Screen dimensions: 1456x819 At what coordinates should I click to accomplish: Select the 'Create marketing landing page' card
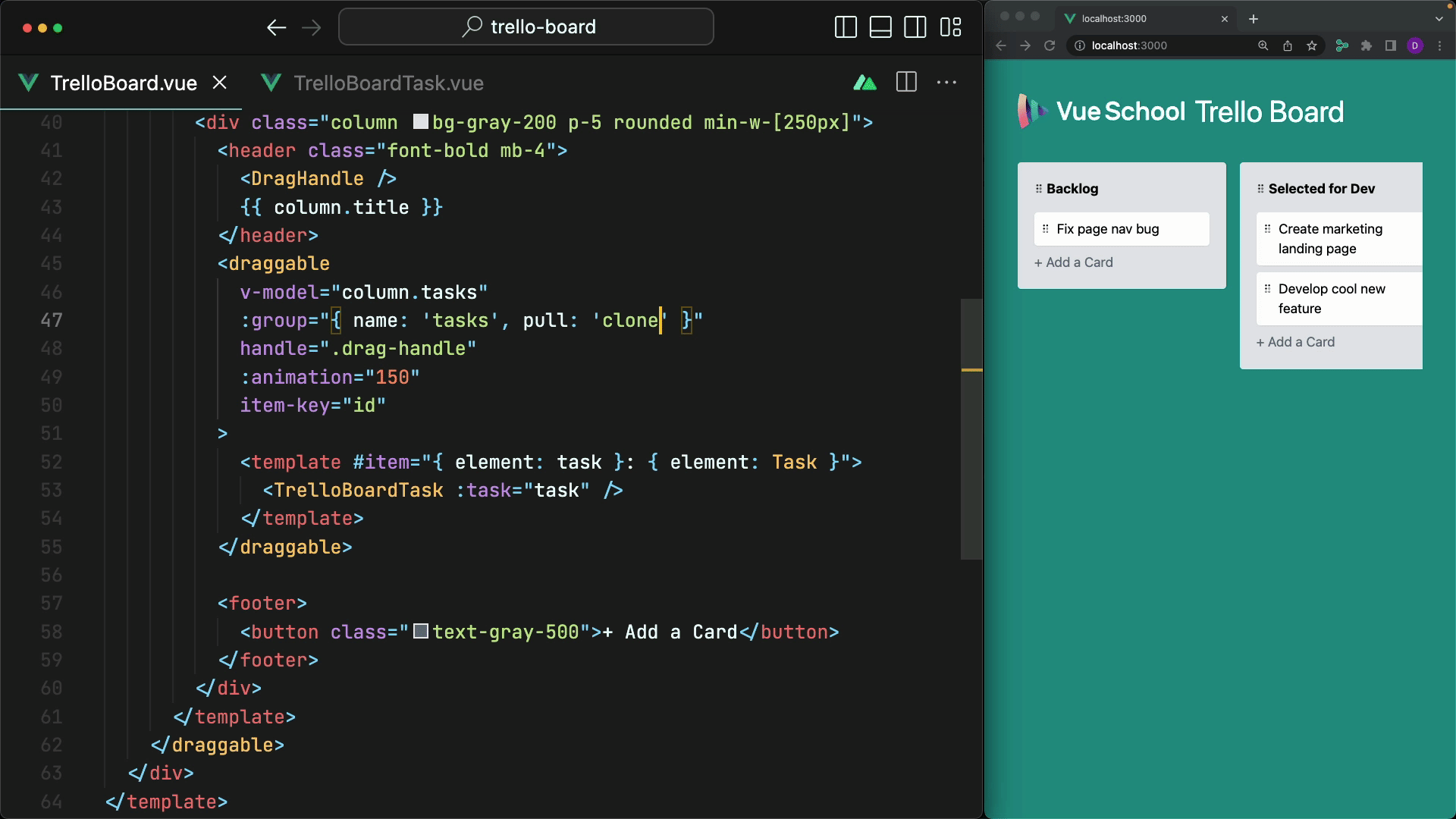tap(1339, 239)
